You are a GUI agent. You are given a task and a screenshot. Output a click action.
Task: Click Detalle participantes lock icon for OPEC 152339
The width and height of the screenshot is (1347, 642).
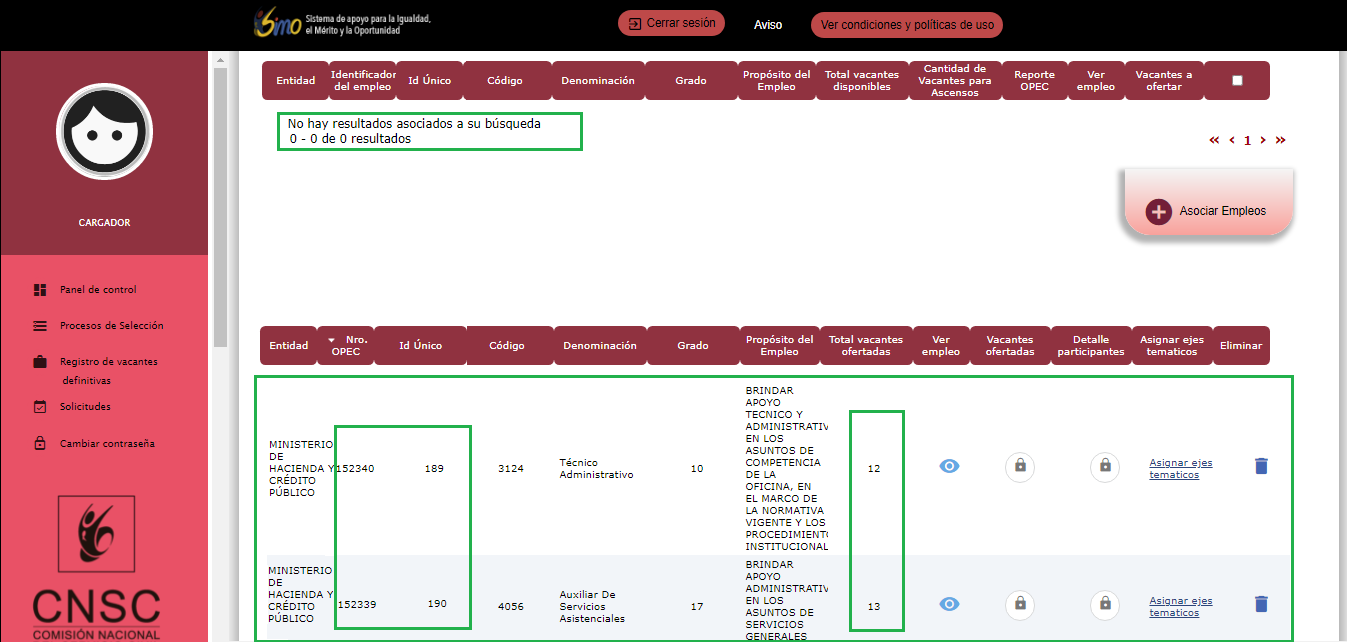1104,604
